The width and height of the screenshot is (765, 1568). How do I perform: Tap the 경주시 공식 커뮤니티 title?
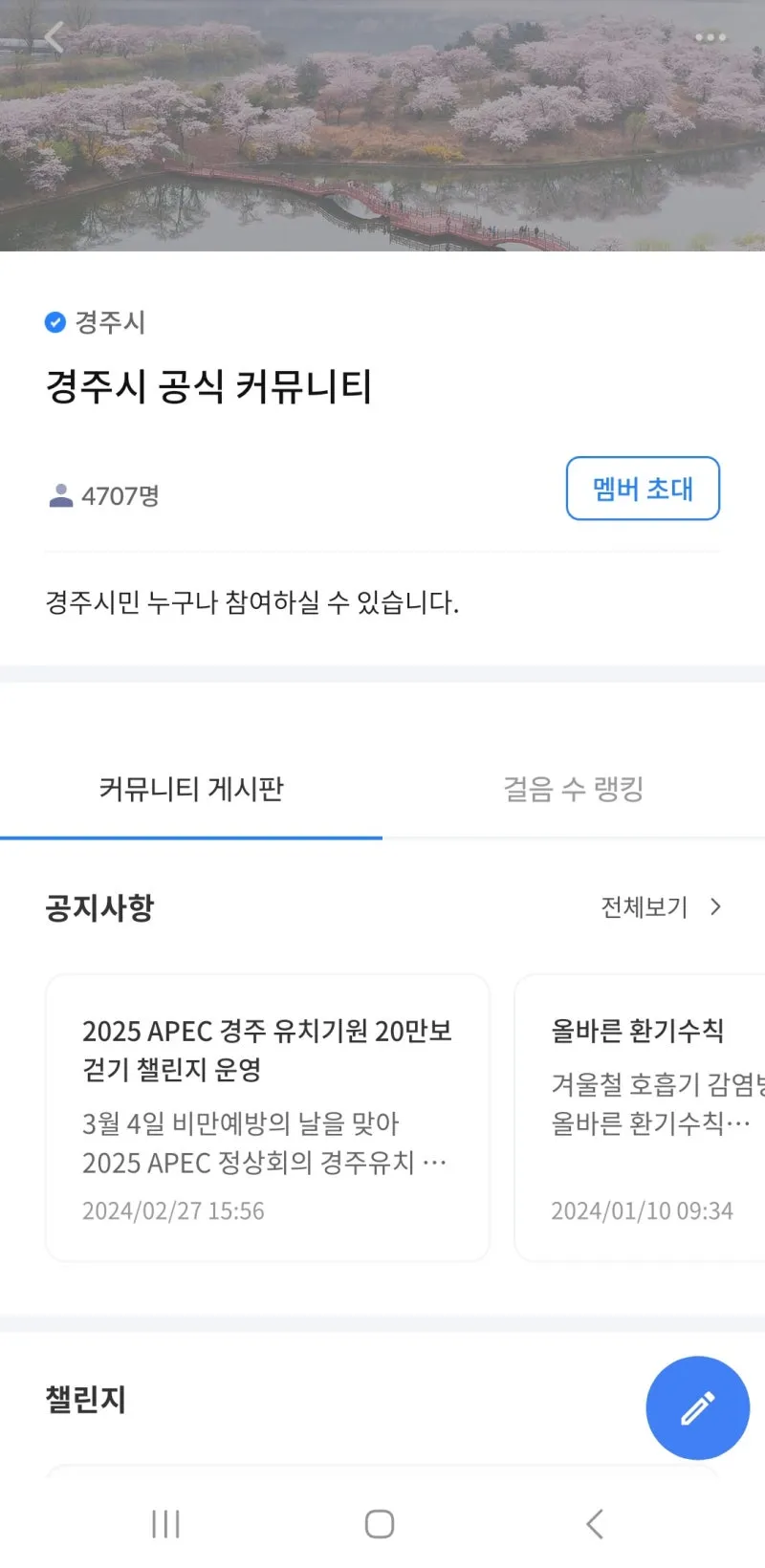pyautogui.click(x=208, y=386)
